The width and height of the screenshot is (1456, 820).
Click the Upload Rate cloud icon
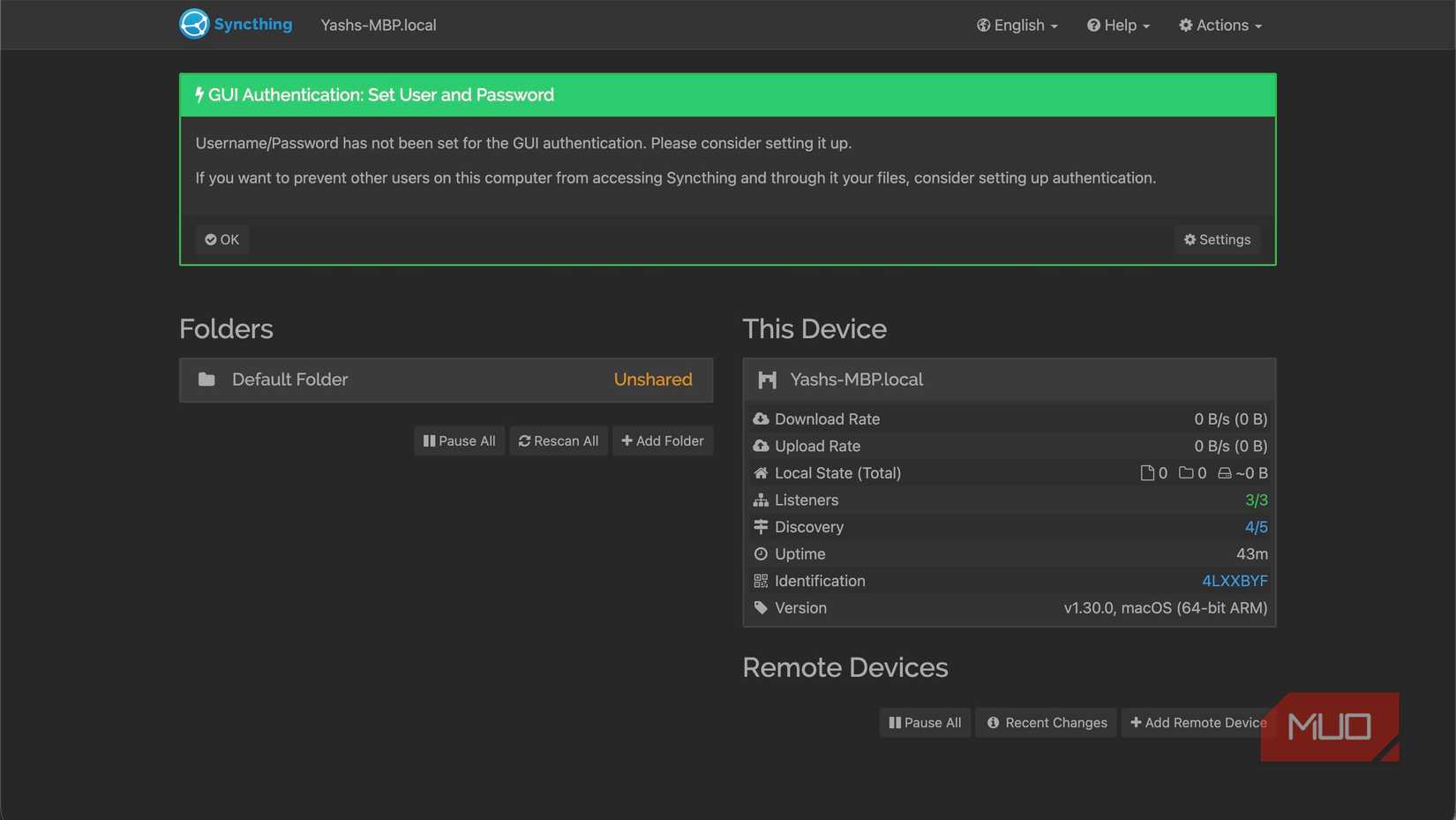click(761, 446)
